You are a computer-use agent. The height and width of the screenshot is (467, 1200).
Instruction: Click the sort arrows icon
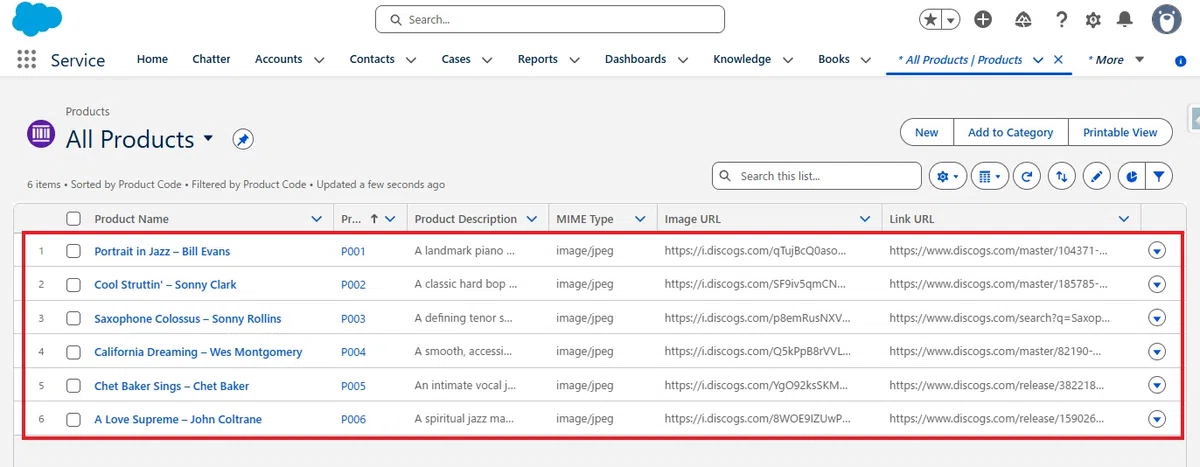1061,176
